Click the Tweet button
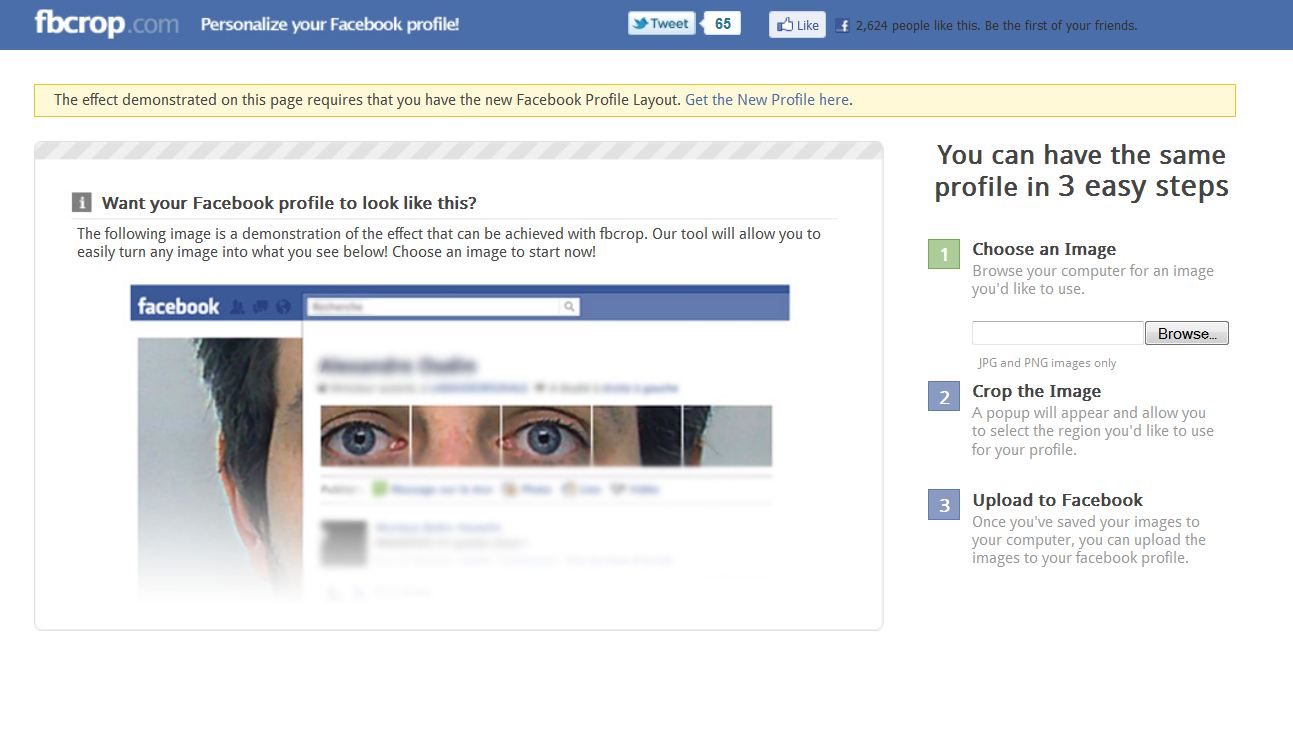This screenshot has height=752, width=1293. pyautogui.click(x=661, y=24)
